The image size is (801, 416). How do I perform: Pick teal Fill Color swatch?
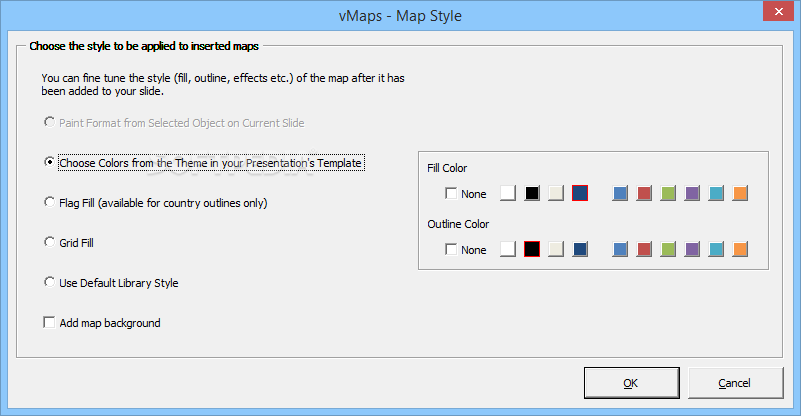click(716, 193)
